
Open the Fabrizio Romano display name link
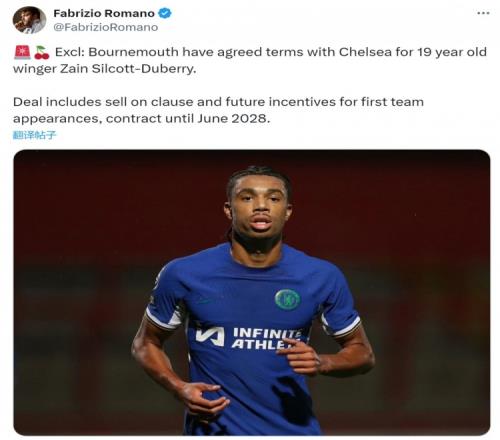tap(104, 13)
